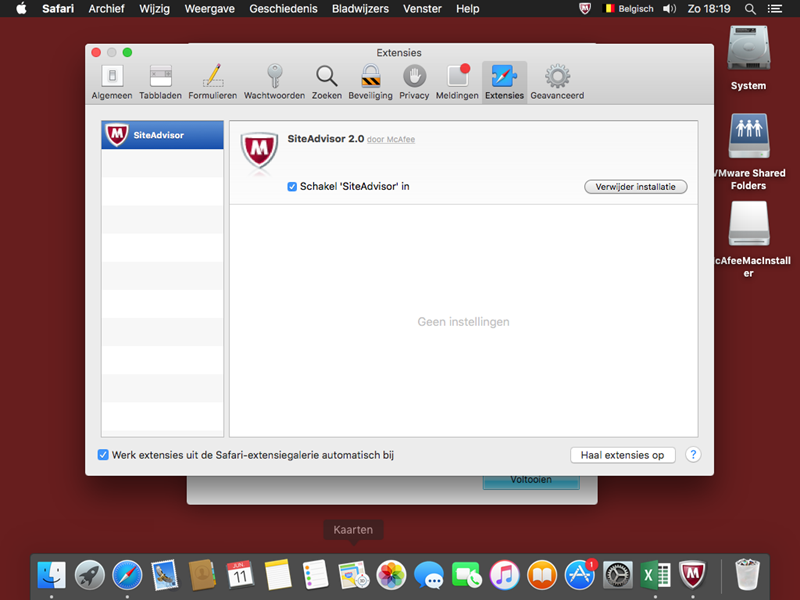Open the Trash in the Dock
800x600 pixels.
[x=747, y=574]
